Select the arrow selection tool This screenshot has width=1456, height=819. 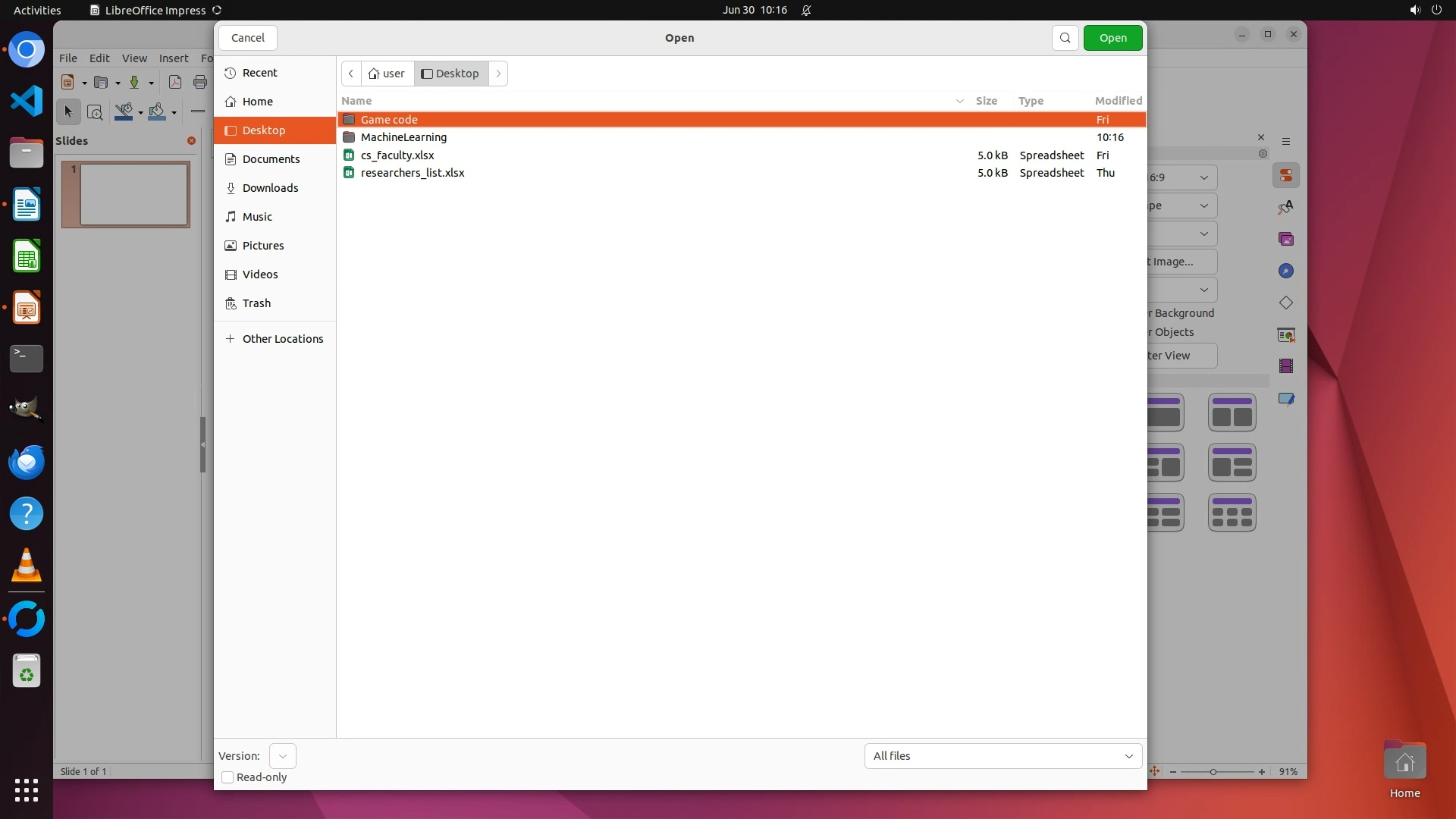tap(68, 112)
